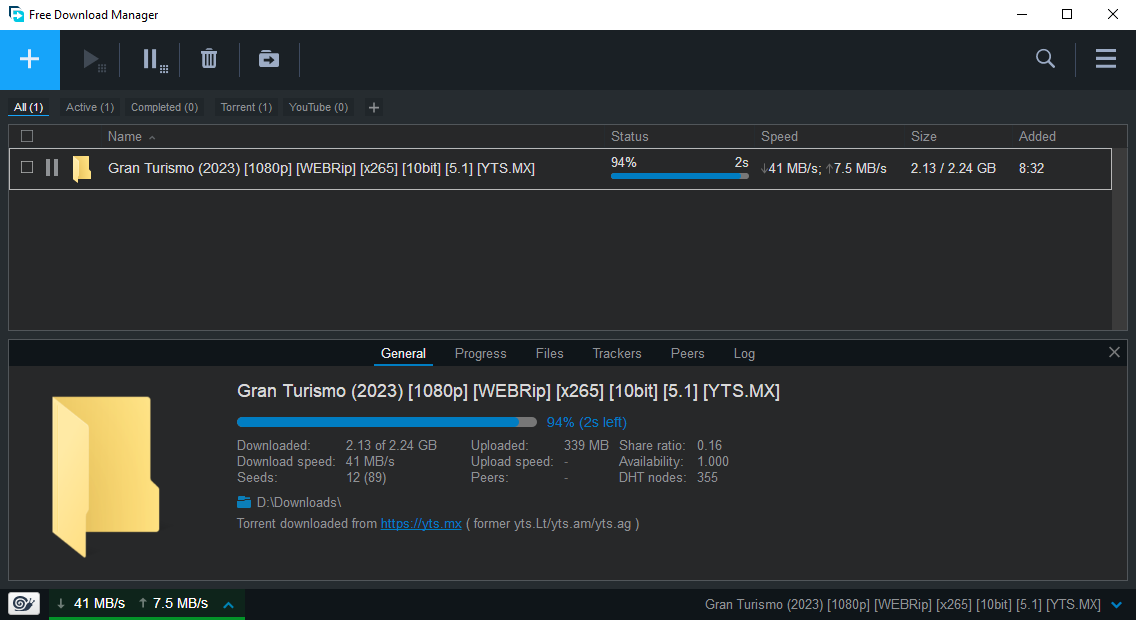The image size is (1136, 620).
Task: Pause the Gran Turismo download row
Action: (x=52, y=168)
